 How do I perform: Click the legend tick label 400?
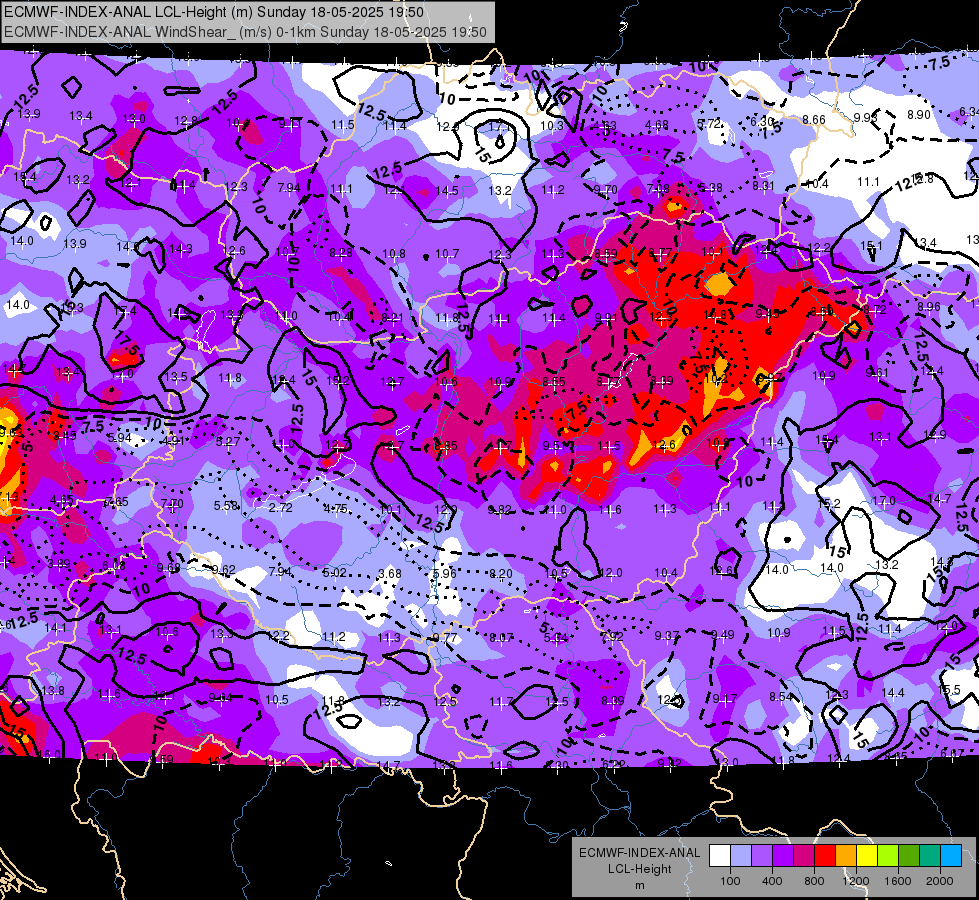772,881
